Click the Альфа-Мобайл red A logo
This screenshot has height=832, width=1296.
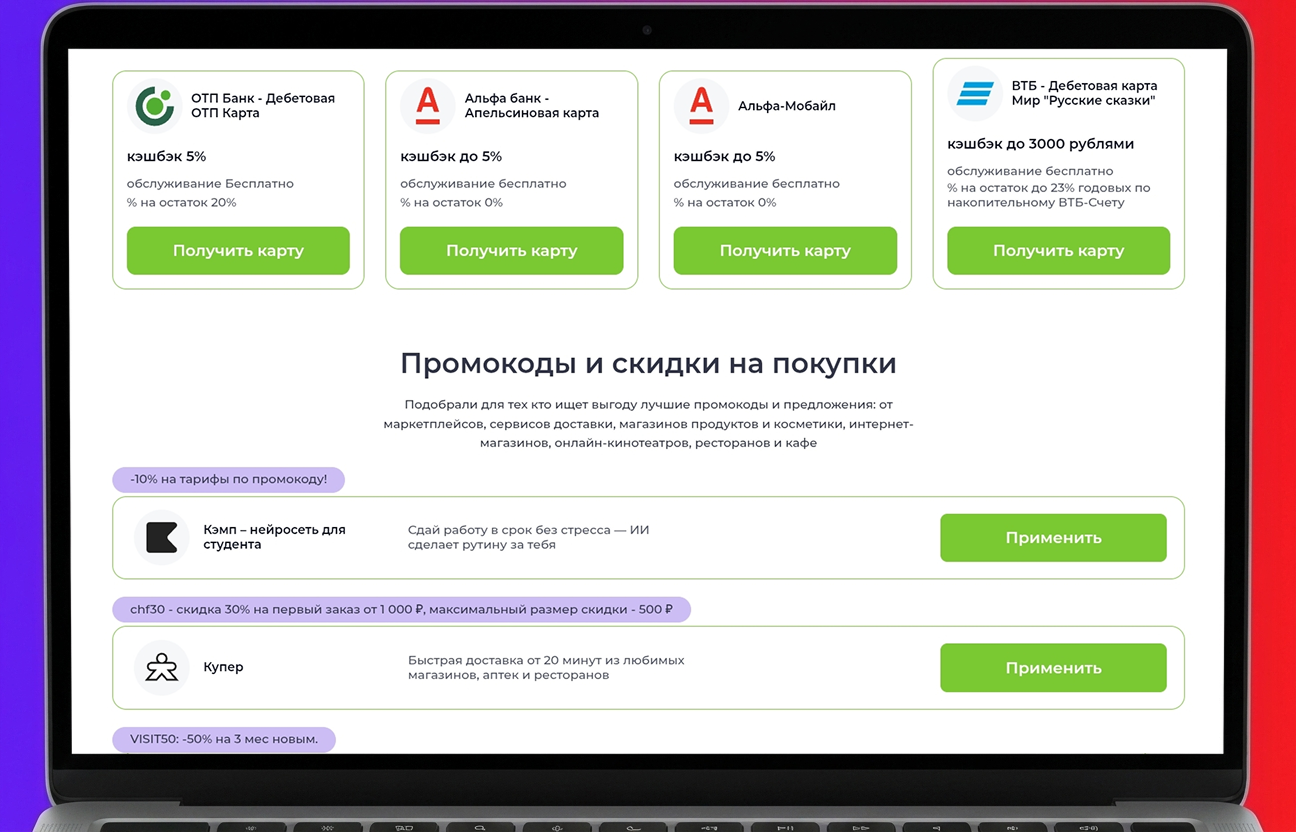pos(701,106)
